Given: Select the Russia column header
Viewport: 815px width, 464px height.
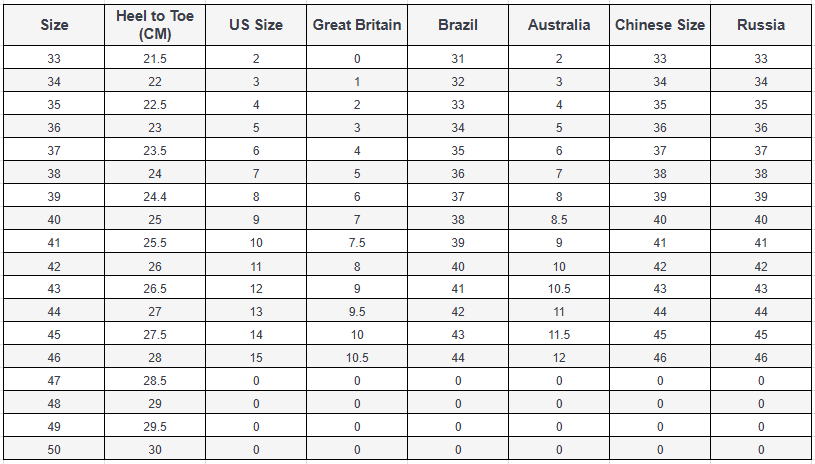Looking at the screenshot, I should 761,25.
